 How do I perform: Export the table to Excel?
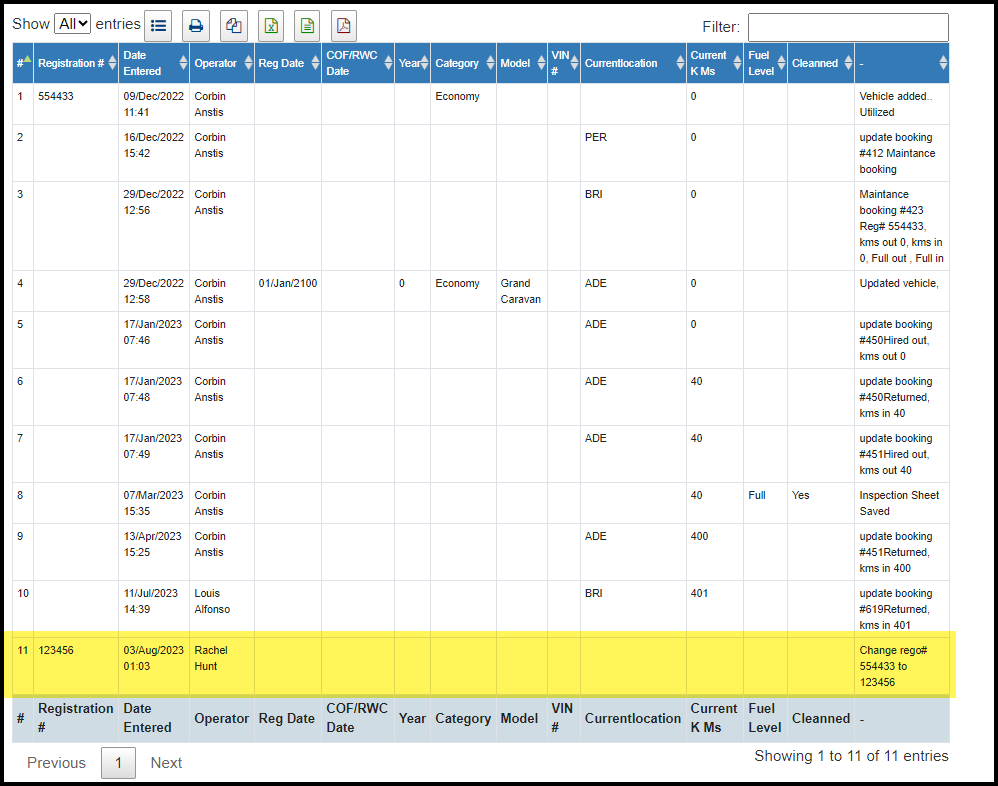[x=270, y=25]
